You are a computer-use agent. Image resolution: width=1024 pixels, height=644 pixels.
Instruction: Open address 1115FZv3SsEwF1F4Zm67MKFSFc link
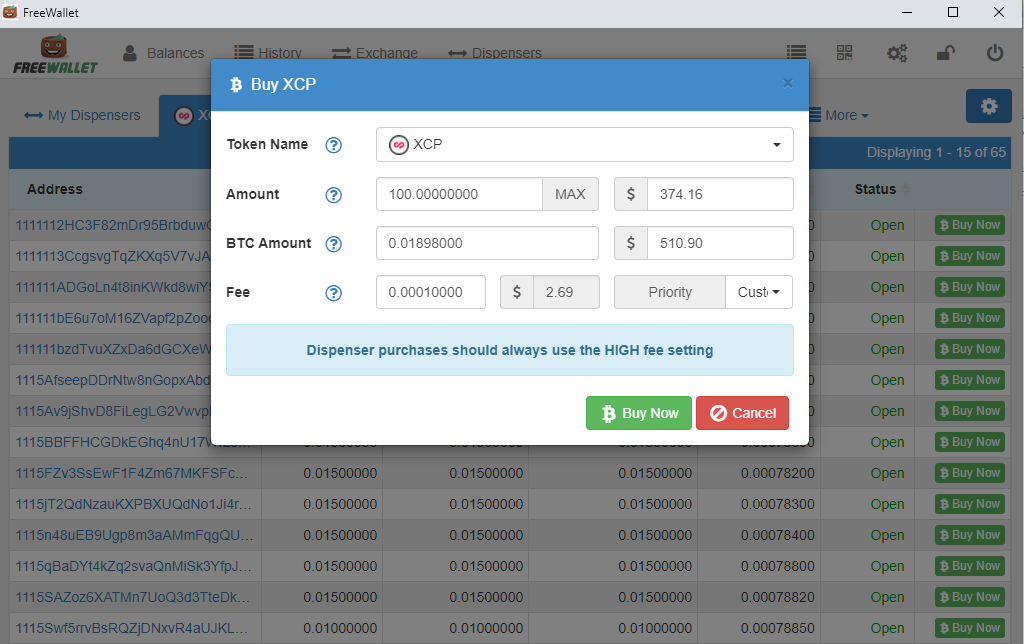coord(132,473)
